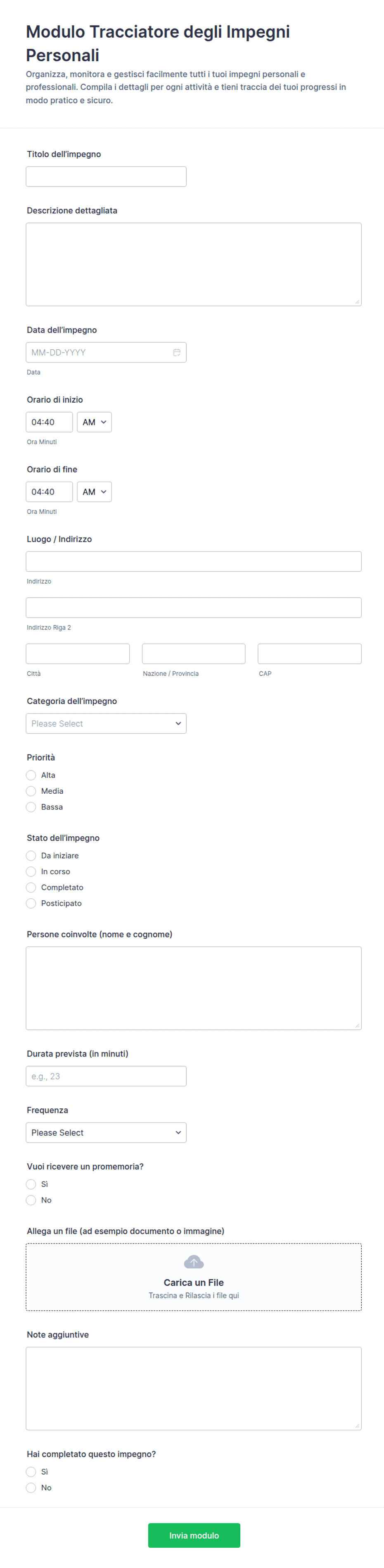Click the Descrizione dettagliata text area

pyautogui.click(x=194, y=264)
